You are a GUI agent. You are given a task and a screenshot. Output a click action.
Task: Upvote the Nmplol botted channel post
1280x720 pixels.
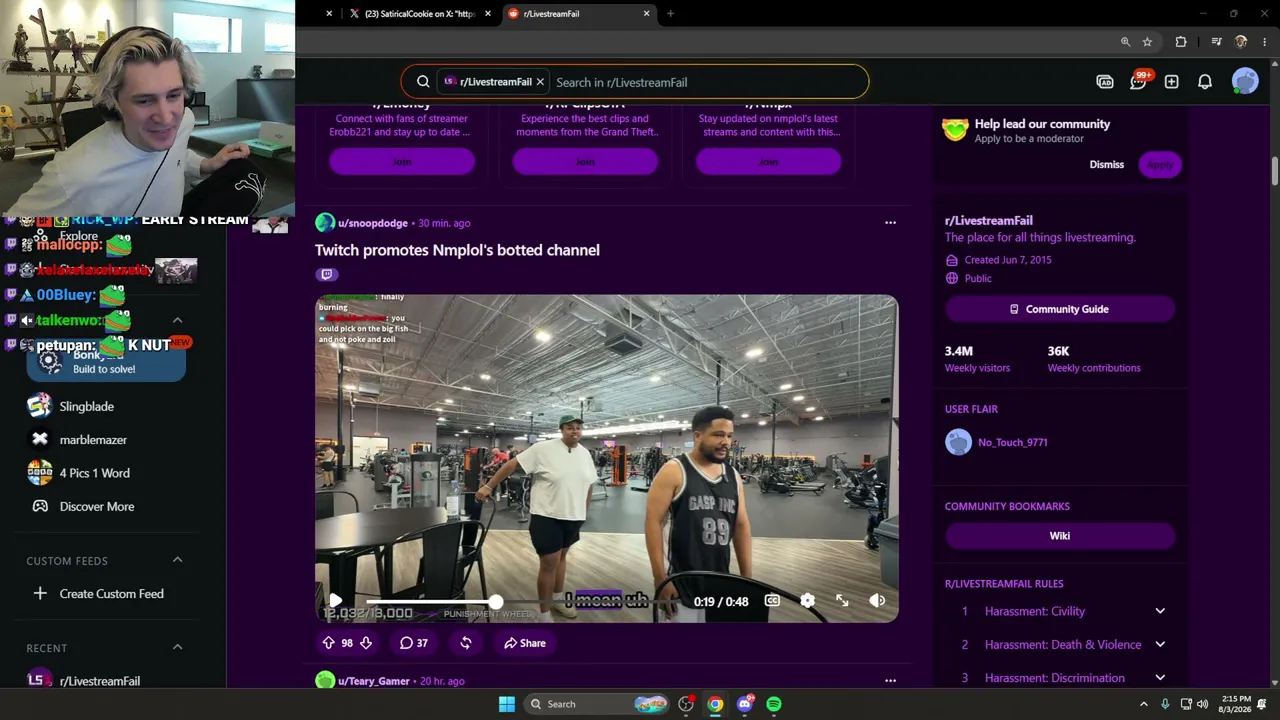click(328, 643)
